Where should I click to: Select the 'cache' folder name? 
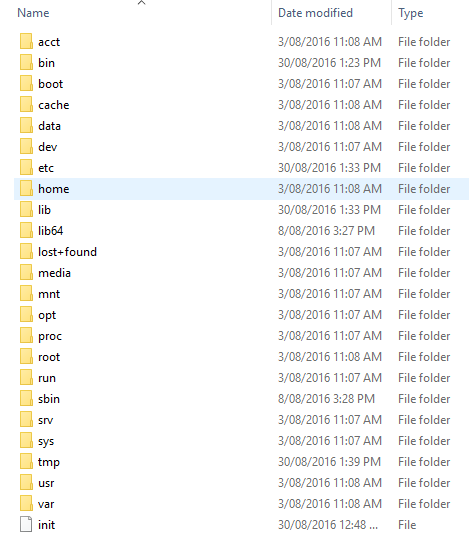[54, 105]
